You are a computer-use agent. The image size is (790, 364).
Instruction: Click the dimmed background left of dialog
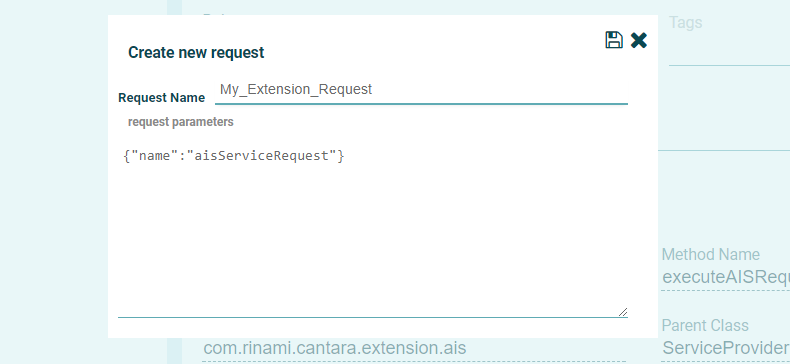(x=54, y=181)
